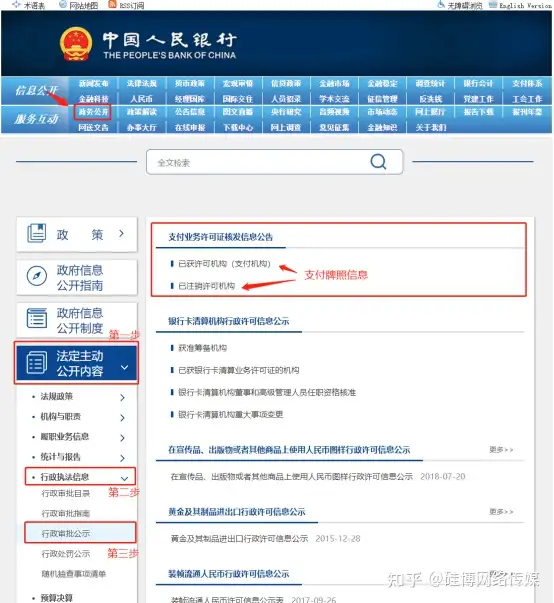This screenshot has width=554, height=603.
Task: Click 更多>> beside 人民币图样行政许可信息公示
Action: (x=501, y=450)
